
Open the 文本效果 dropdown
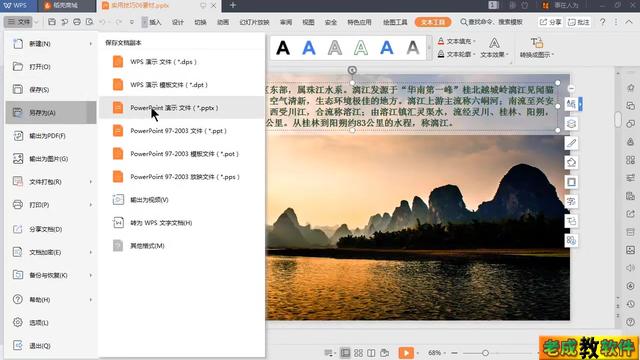494,48
